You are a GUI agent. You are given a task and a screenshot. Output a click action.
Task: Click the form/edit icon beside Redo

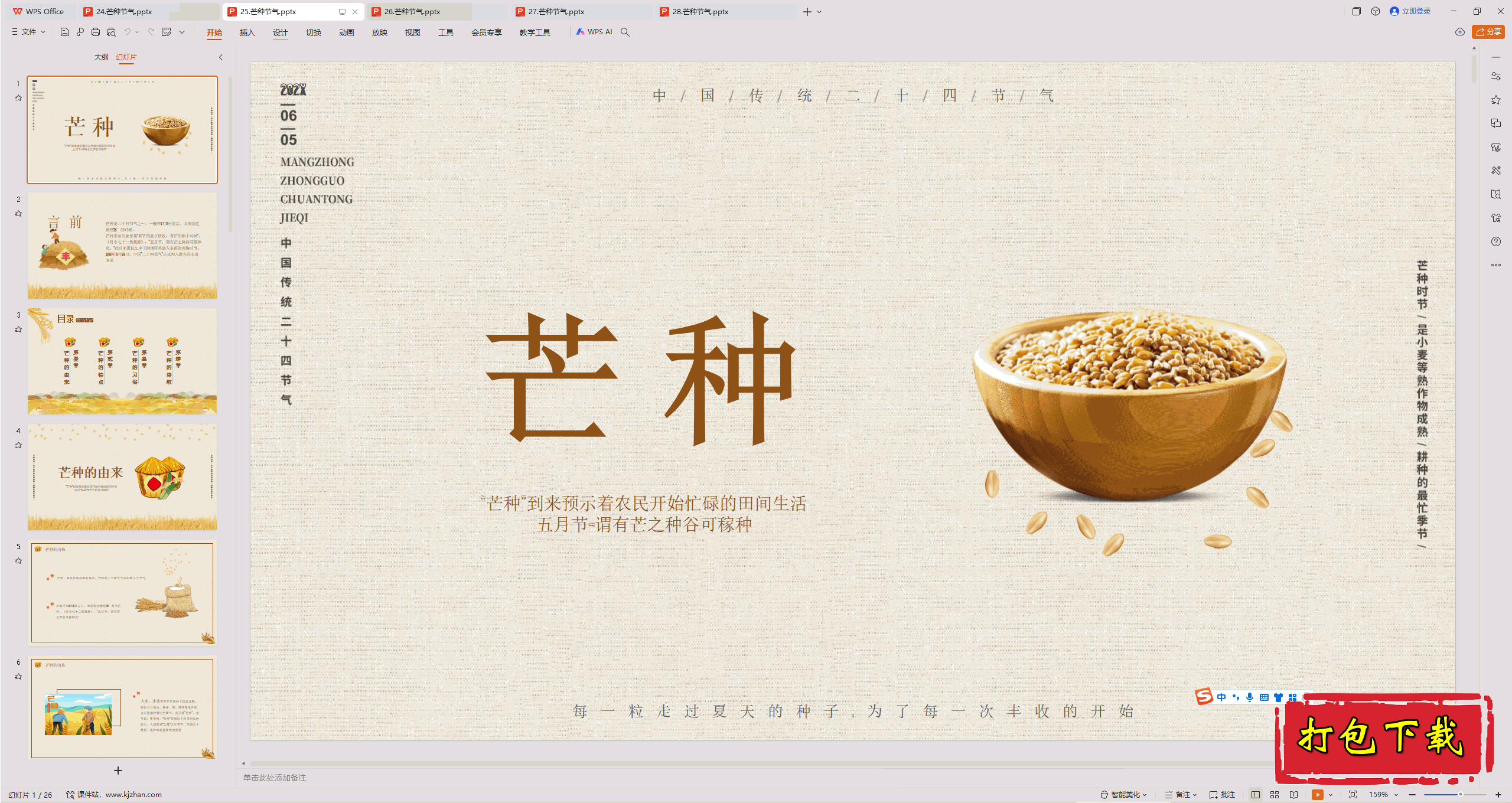167,32
